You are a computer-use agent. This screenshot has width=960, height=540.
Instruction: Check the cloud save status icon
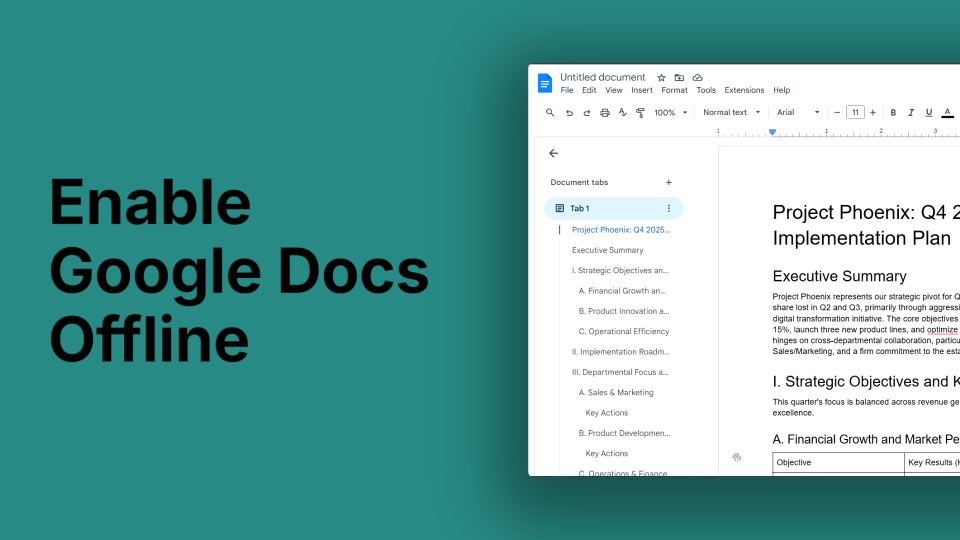point(697,78)
